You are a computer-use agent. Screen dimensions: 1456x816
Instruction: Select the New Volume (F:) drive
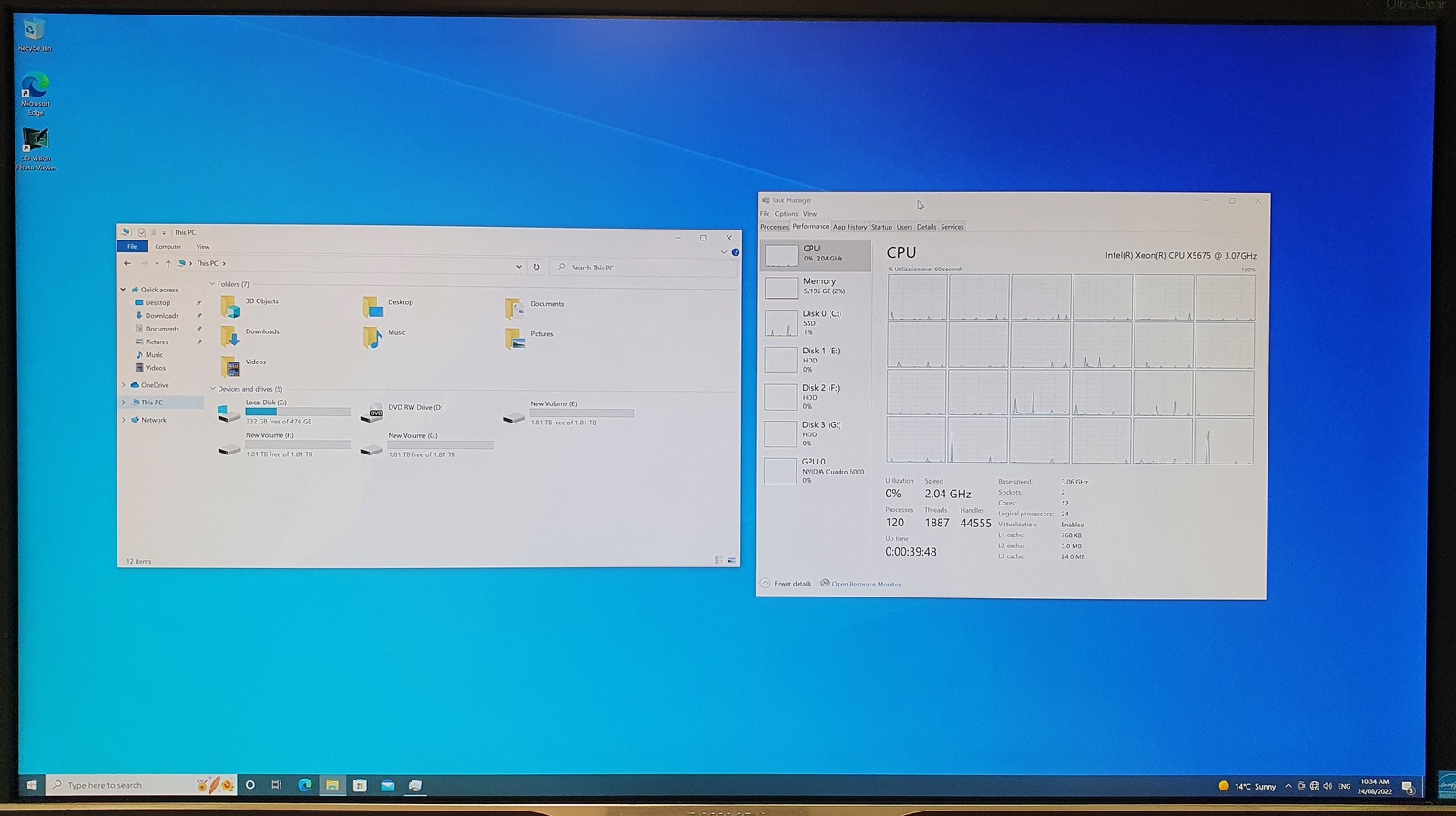(x=284, y=444)
